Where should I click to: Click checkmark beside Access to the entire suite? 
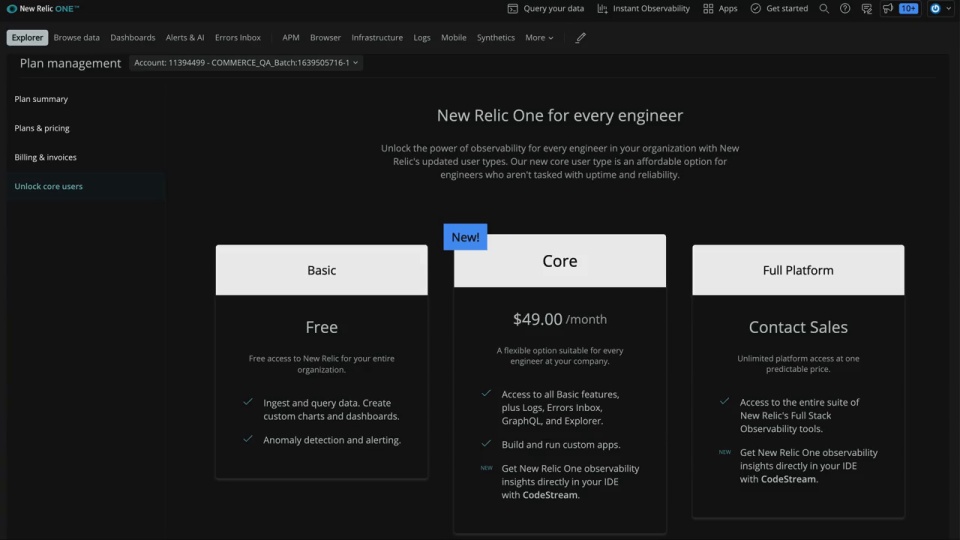coord(724,401)
